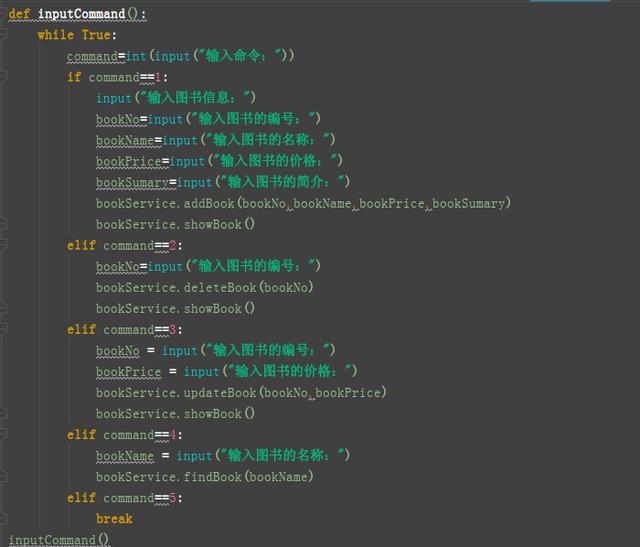Viewport: 640px width, 547px height.
Task: Click the inputCommand function name in definition
Action: [81, 14]
